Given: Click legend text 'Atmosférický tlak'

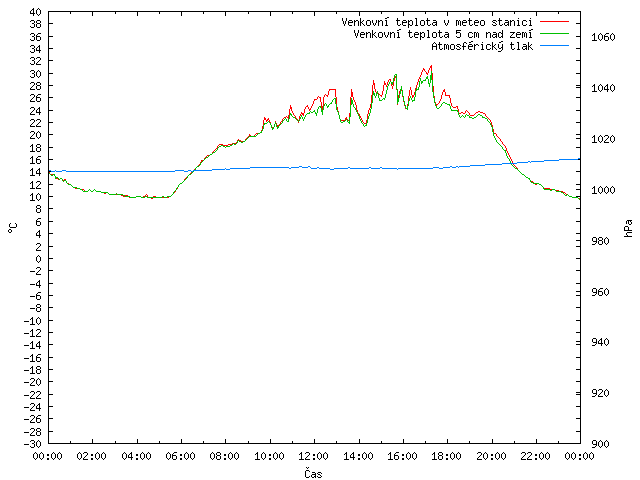Looking at the screenshot, I should pyautogui.click(x=482, y=46).
